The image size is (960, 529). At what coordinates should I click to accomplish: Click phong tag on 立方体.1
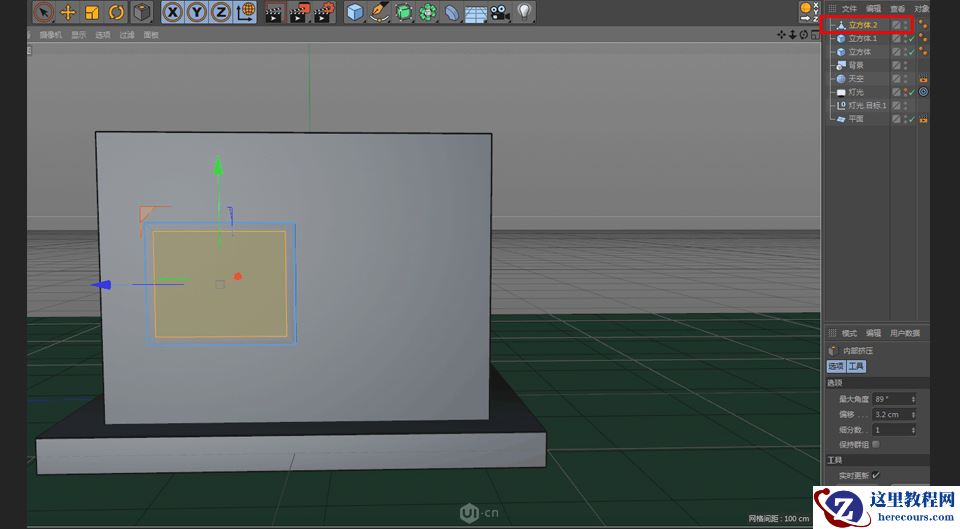pos(923,39)
